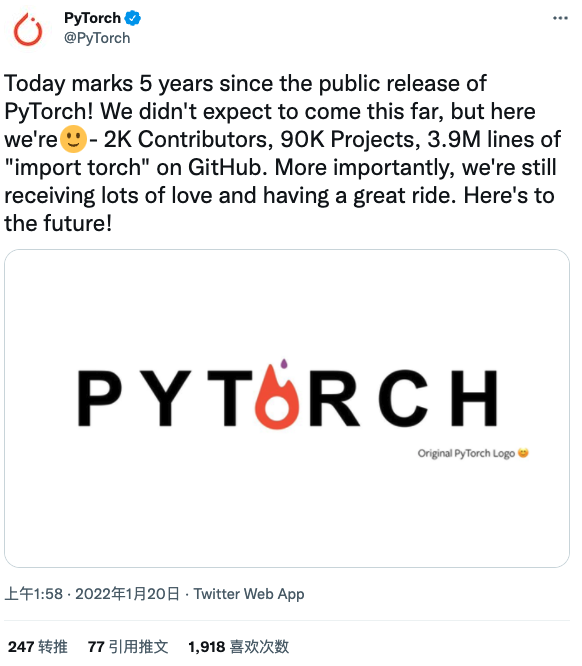Click the blue verified badge icon
Screen dimensions: 582x666
click(133, 18)
